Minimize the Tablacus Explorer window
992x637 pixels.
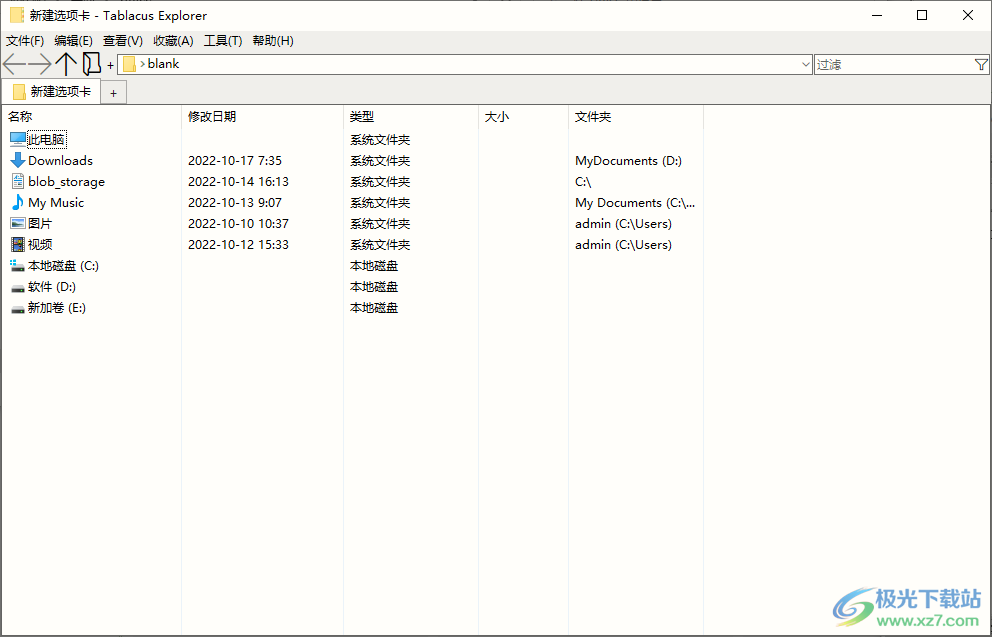(877, 15)
